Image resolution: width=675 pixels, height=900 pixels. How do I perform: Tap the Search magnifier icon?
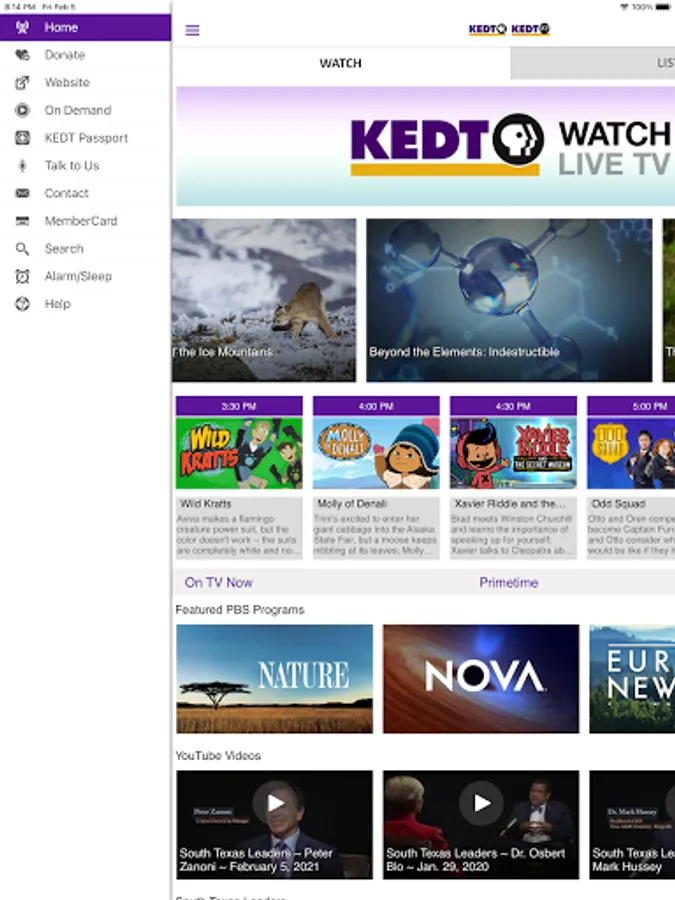(22, 249)
